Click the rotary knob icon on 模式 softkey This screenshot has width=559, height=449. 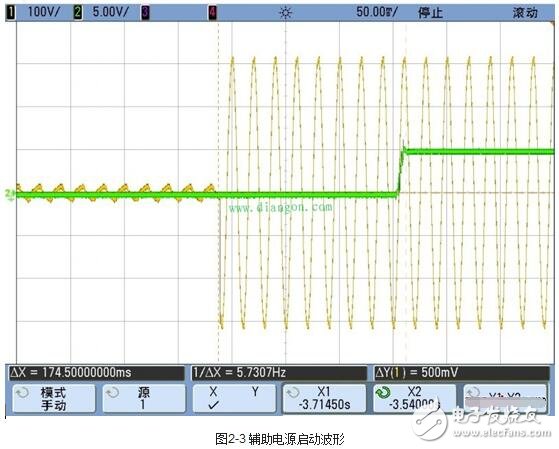click(23, 393)
